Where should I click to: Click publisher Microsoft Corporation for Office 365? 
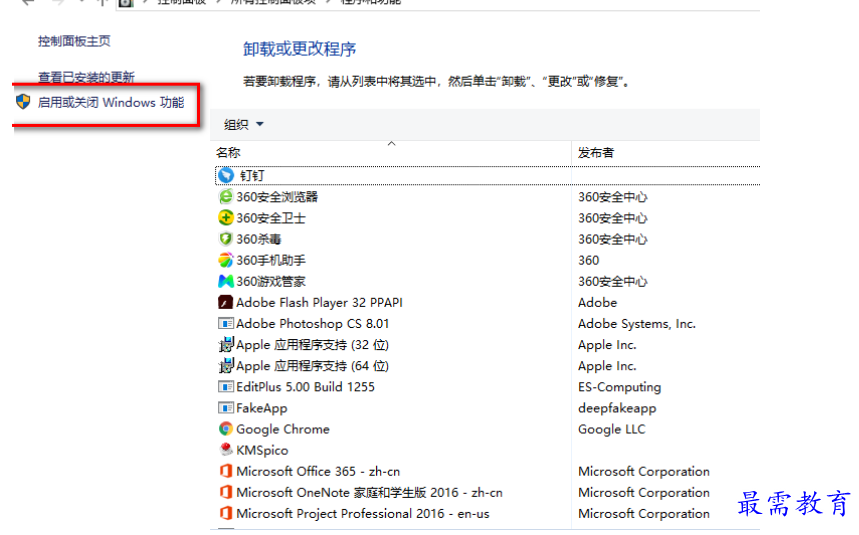tap(644, 471)
